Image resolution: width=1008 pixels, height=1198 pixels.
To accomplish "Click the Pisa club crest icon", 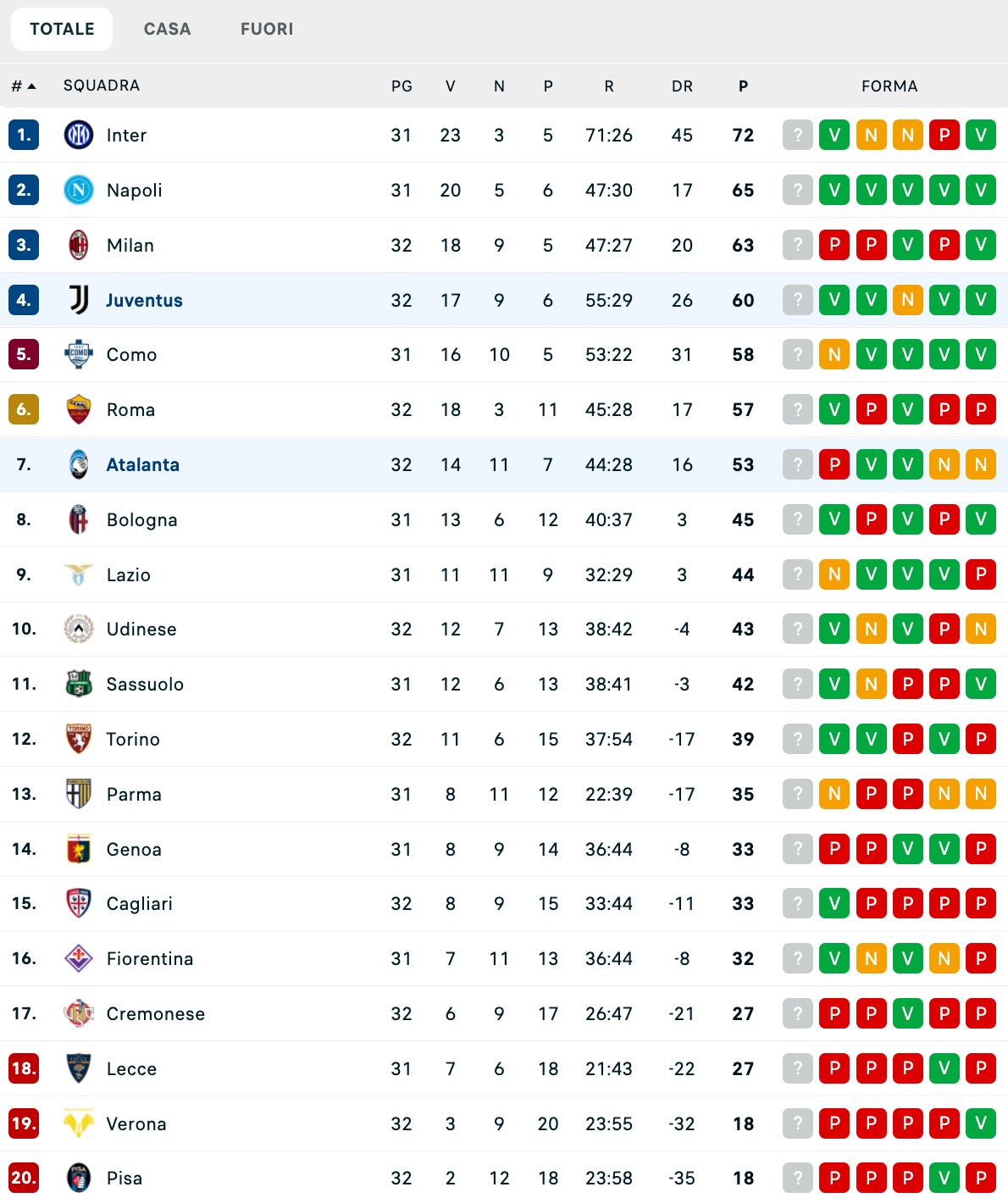I will (79, 1178).
